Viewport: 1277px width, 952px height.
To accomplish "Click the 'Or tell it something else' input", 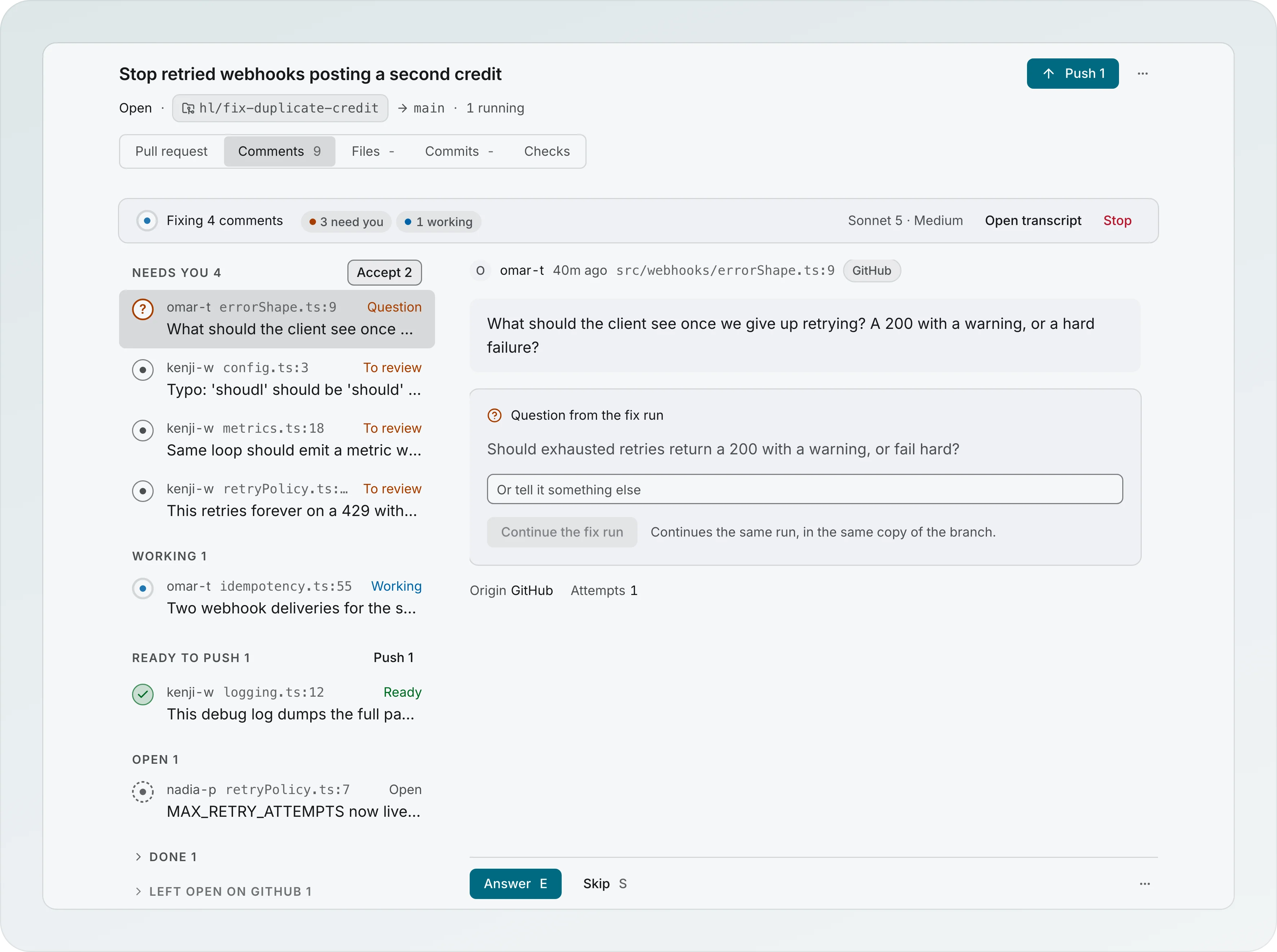I will pyautogui.click(x=805, y=490).
